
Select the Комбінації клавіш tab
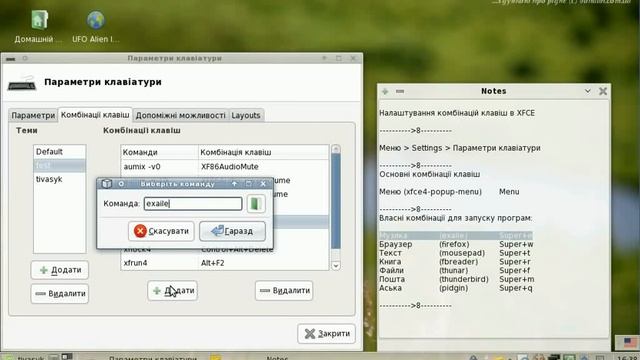click(x=95, y=115)
